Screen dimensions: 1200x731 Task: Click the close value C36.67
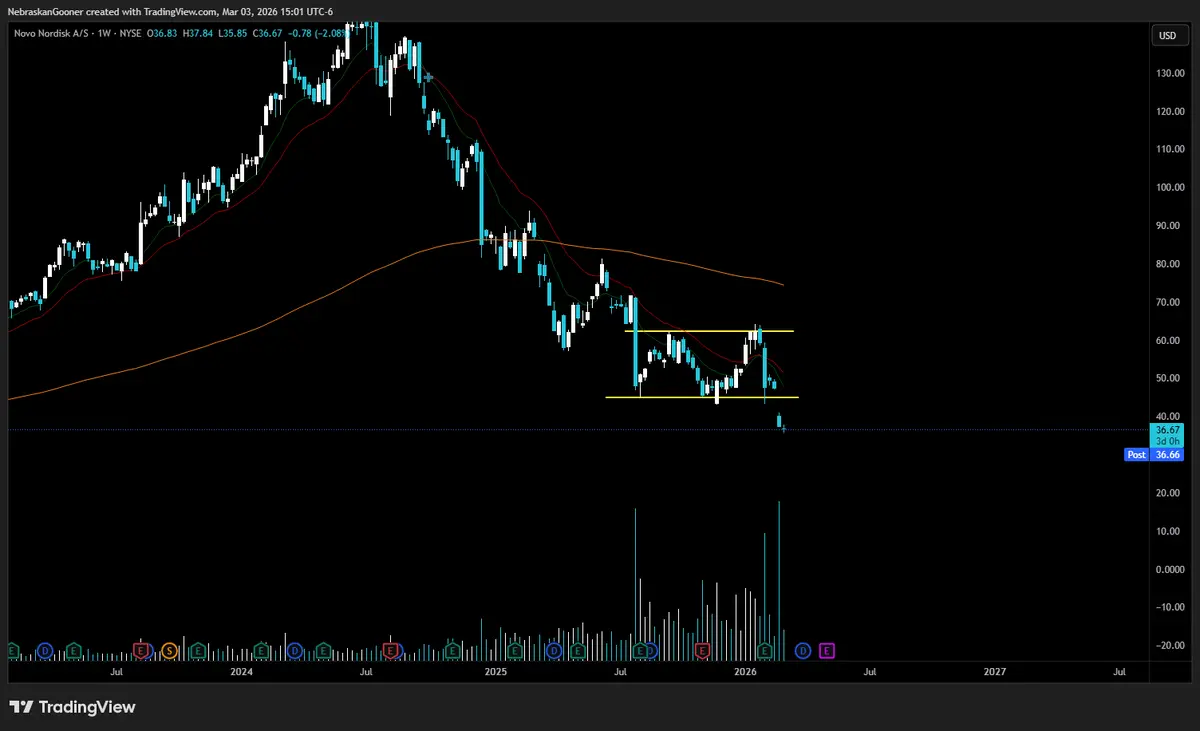268,35
